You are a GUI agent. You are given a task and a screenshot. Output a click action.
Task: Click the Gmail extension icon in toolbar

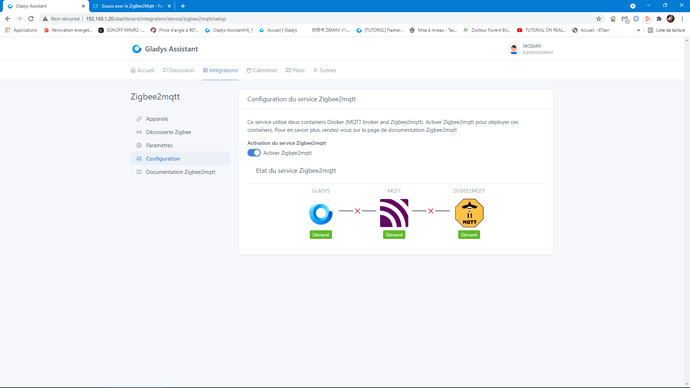[624, 19]
